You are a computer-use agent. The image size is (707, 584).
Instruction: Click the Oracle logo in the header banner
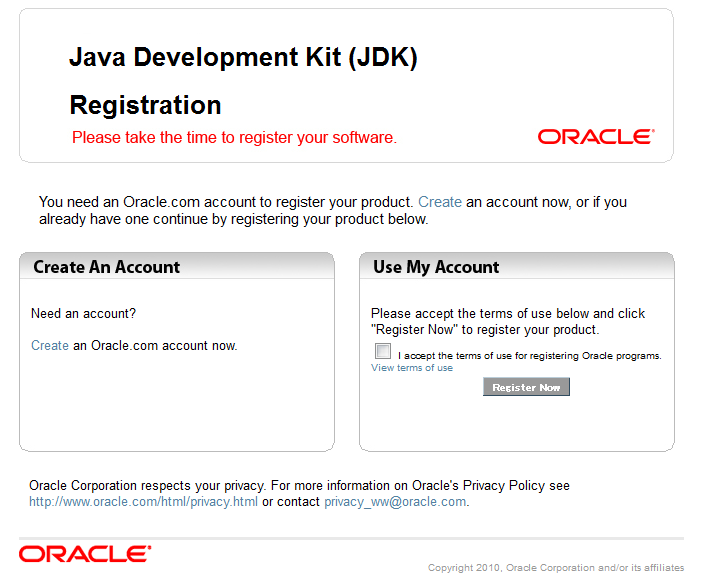596,137
